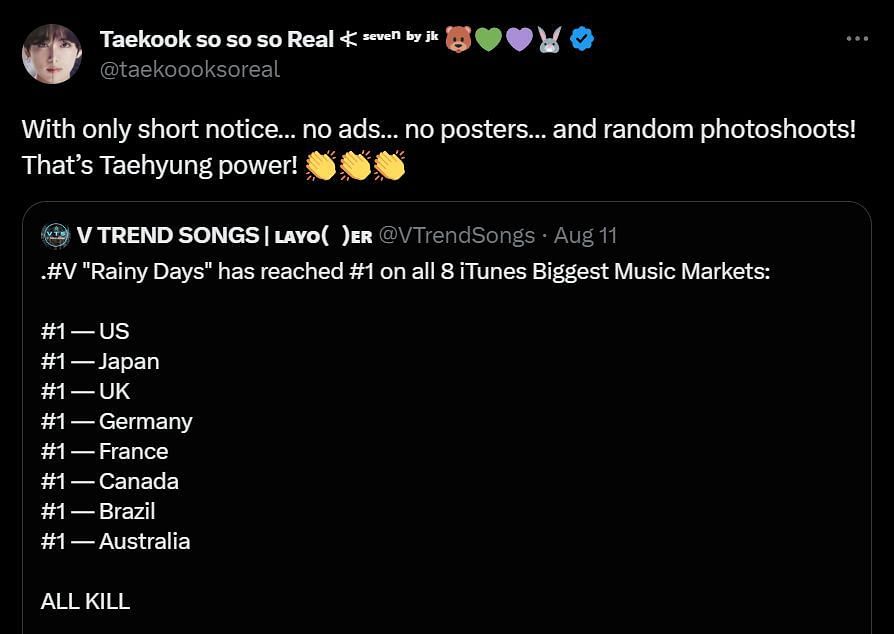Click the middle clapping hands emoji
Viewport: 894px width, 634px height.
click(355, 165)
